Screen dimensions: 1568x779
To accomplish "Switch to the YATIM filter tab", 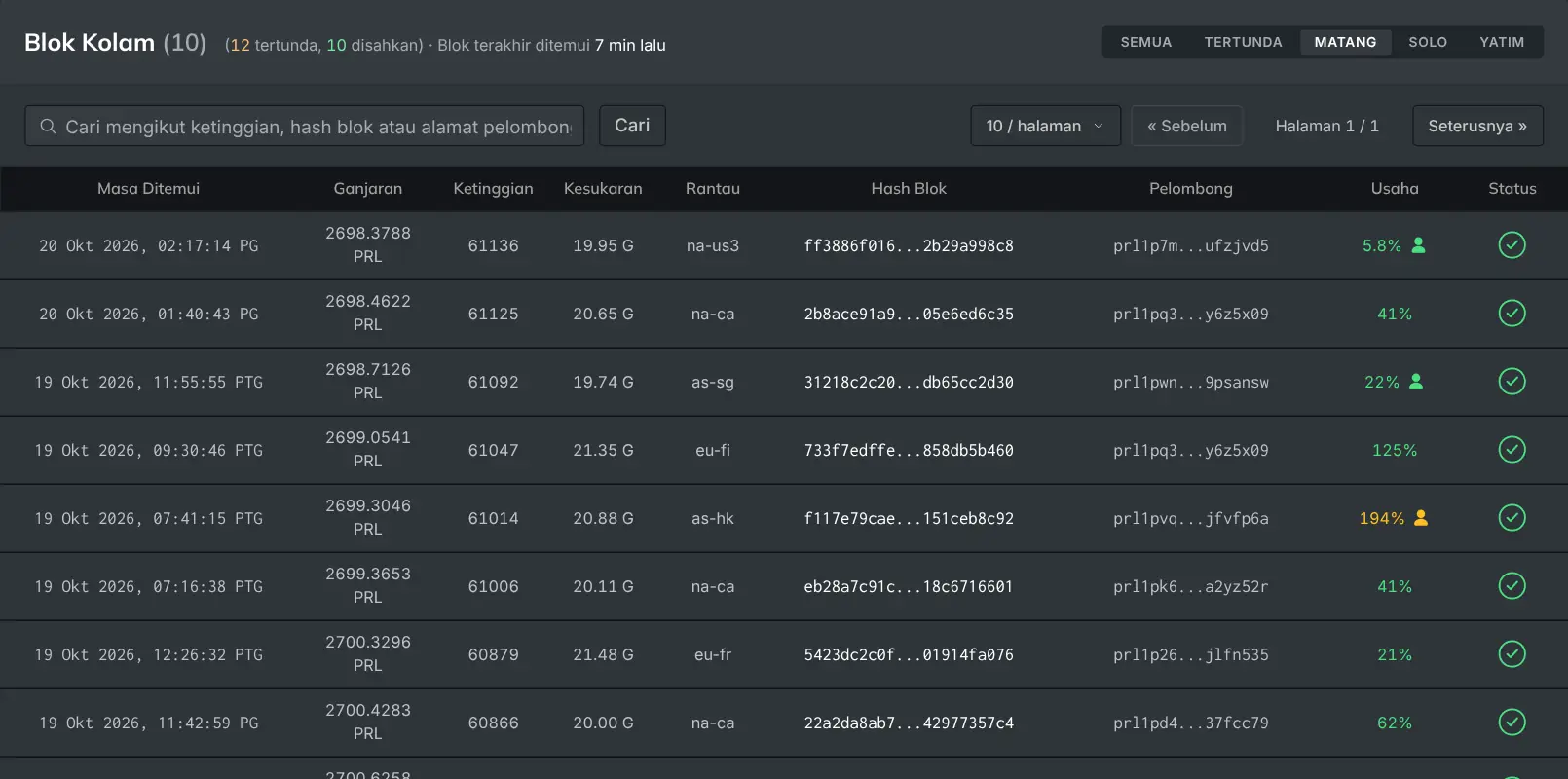I will [x=1502, y=42].
